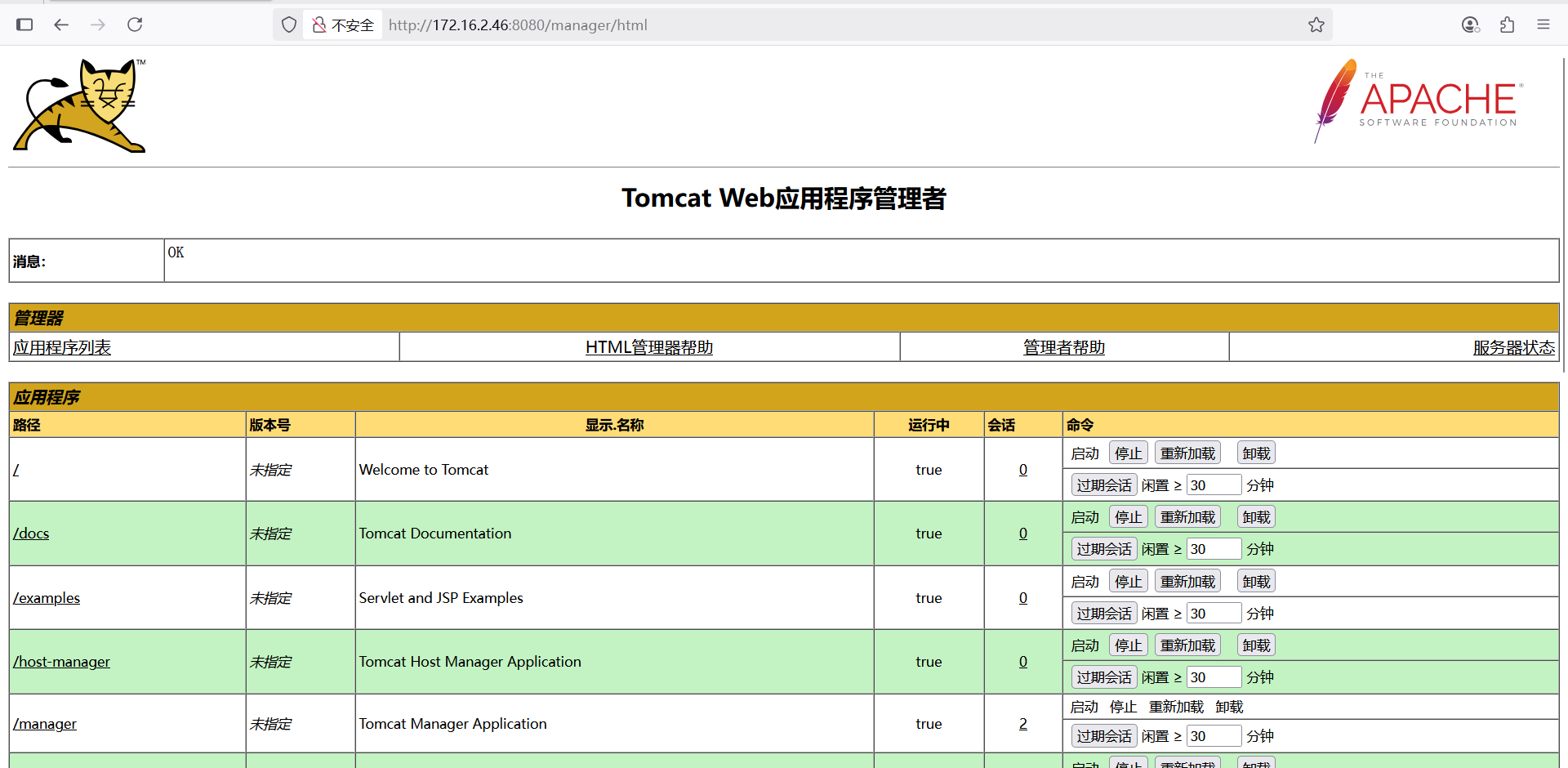This screenshot has width=1568, height=768.
Task: Select 'Tomcat Documentation' display name text
Action: [435, 534]
